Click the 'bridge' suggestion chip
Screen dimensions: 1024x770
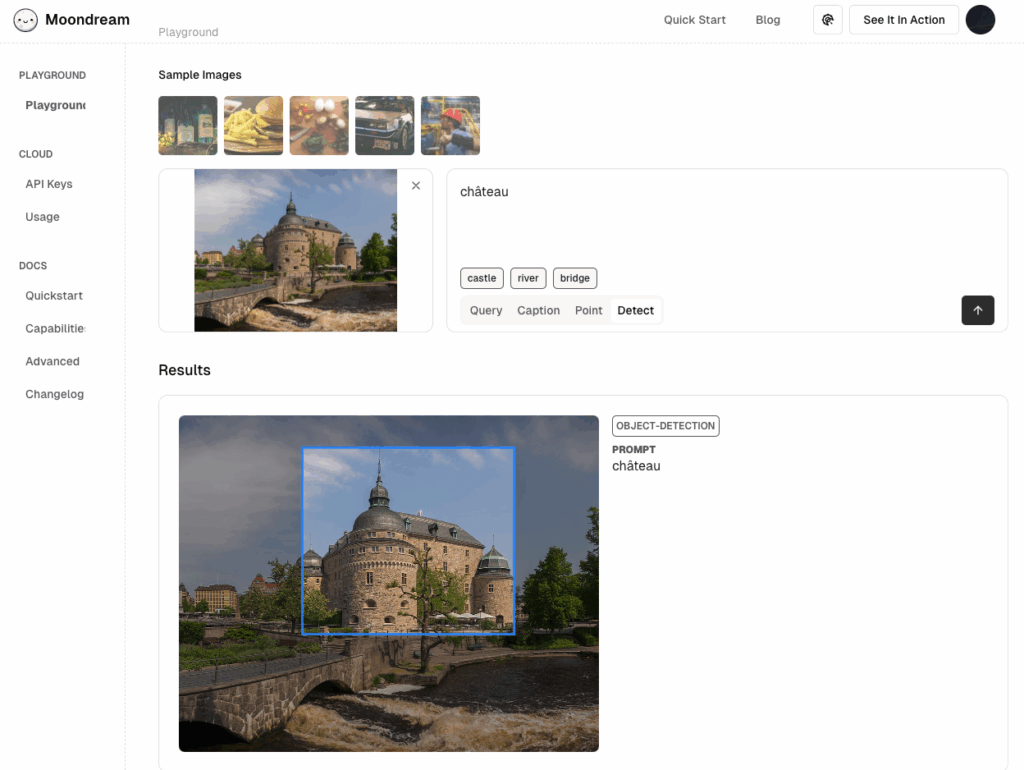(575, 278)
